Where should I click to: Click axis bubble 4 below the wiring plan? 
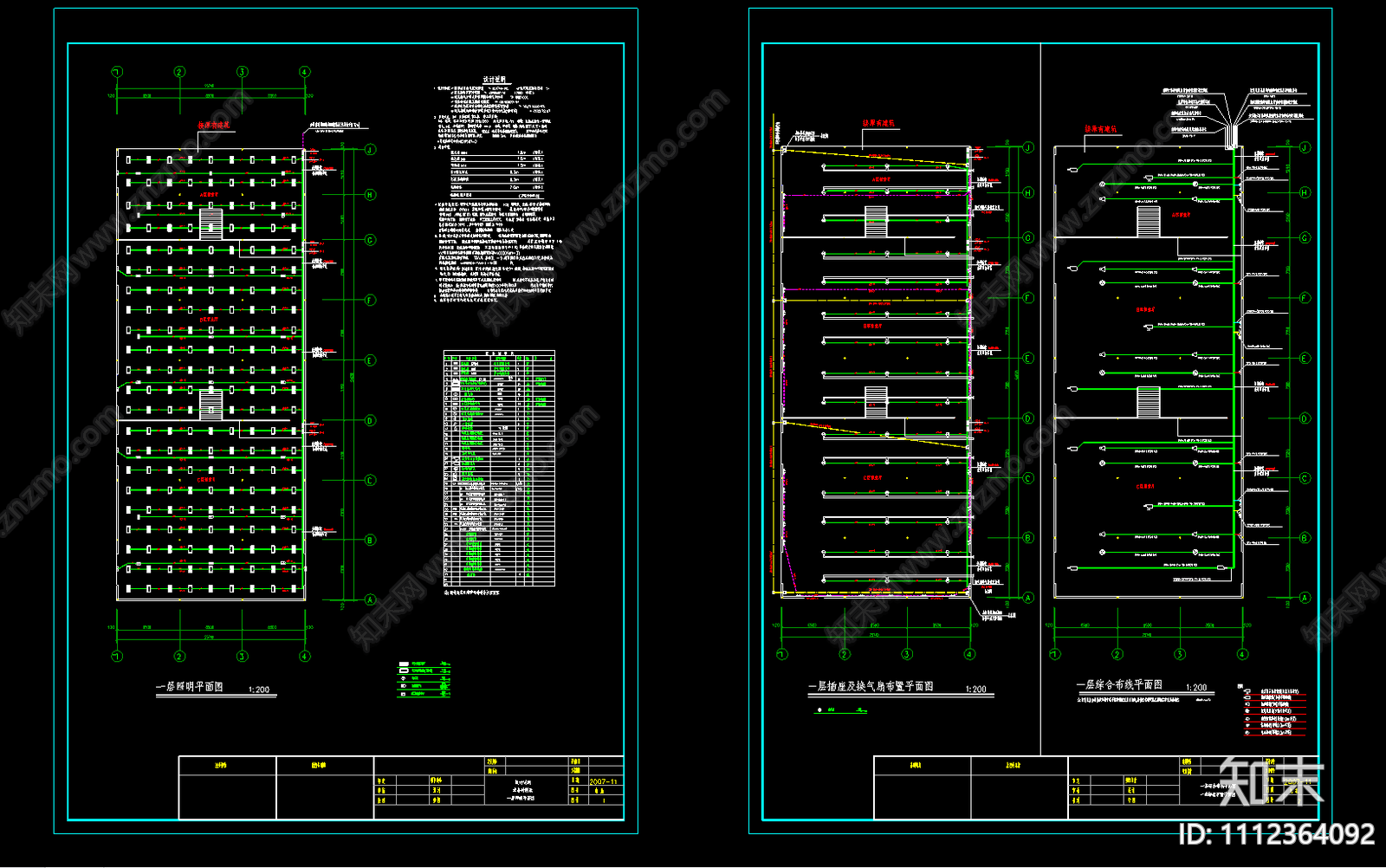1242,654
